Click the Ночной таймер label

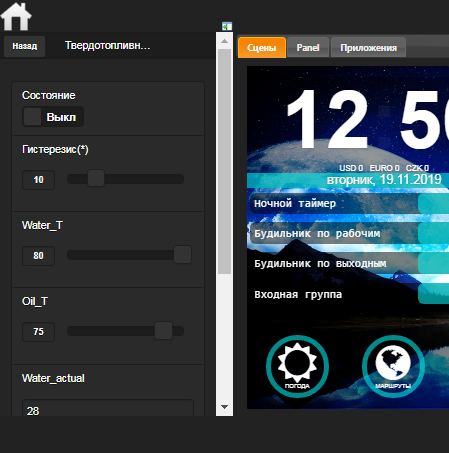coord(295,203)
